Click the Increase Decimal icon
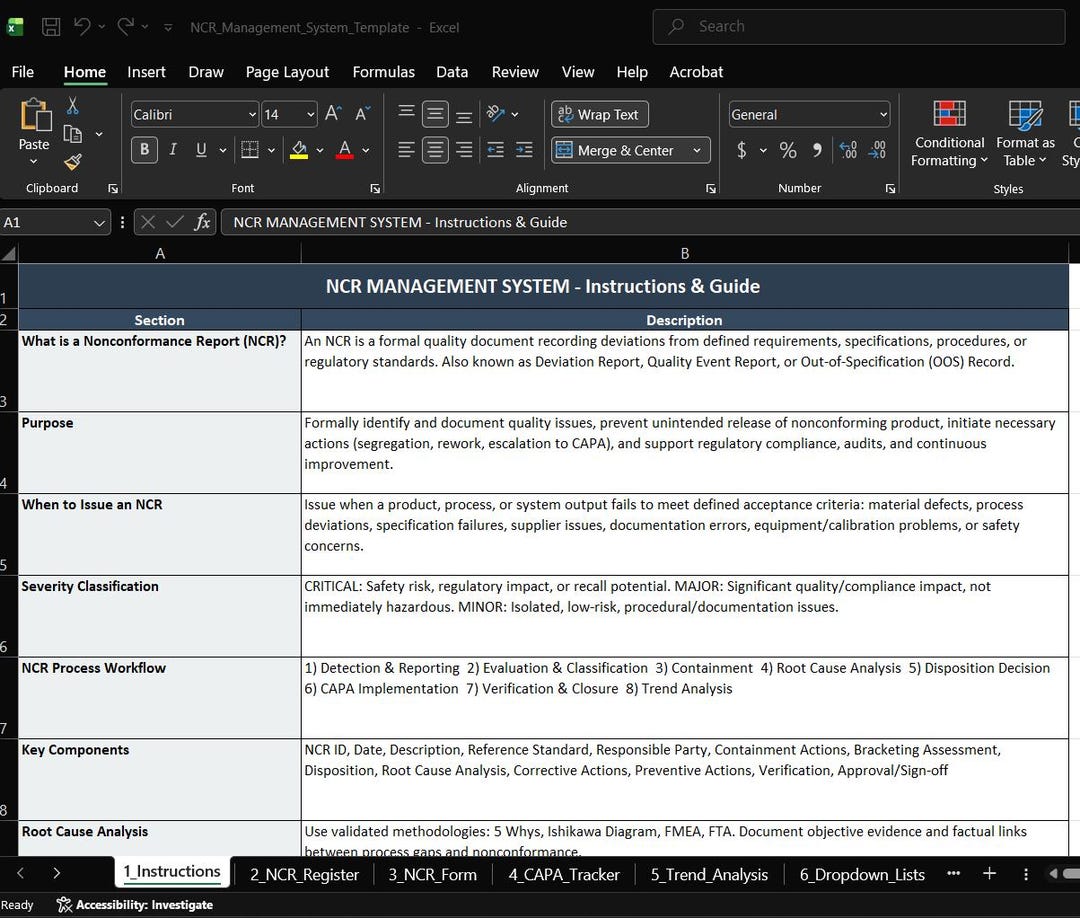Screen dimensions: 1080x918 pyautogui.click(x=849, y=149)
